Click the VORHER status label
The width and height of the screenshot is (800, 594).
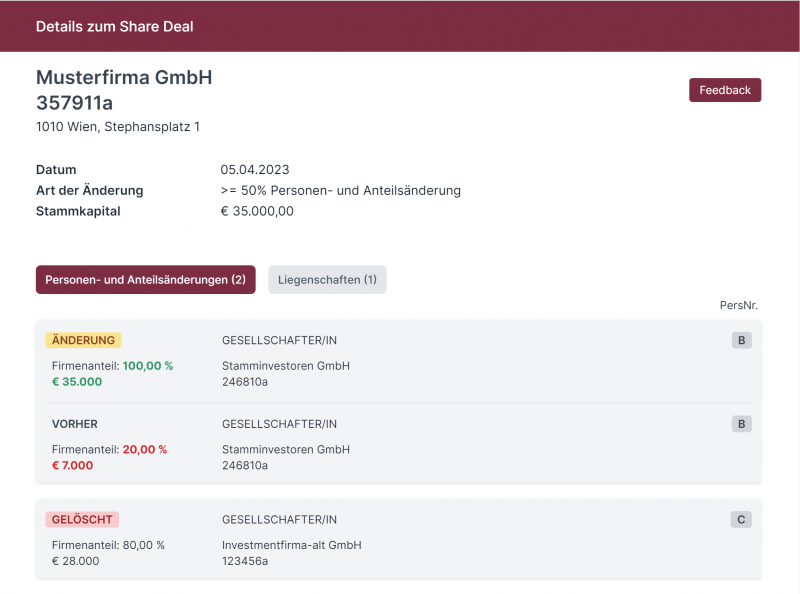tap(74, 424)
